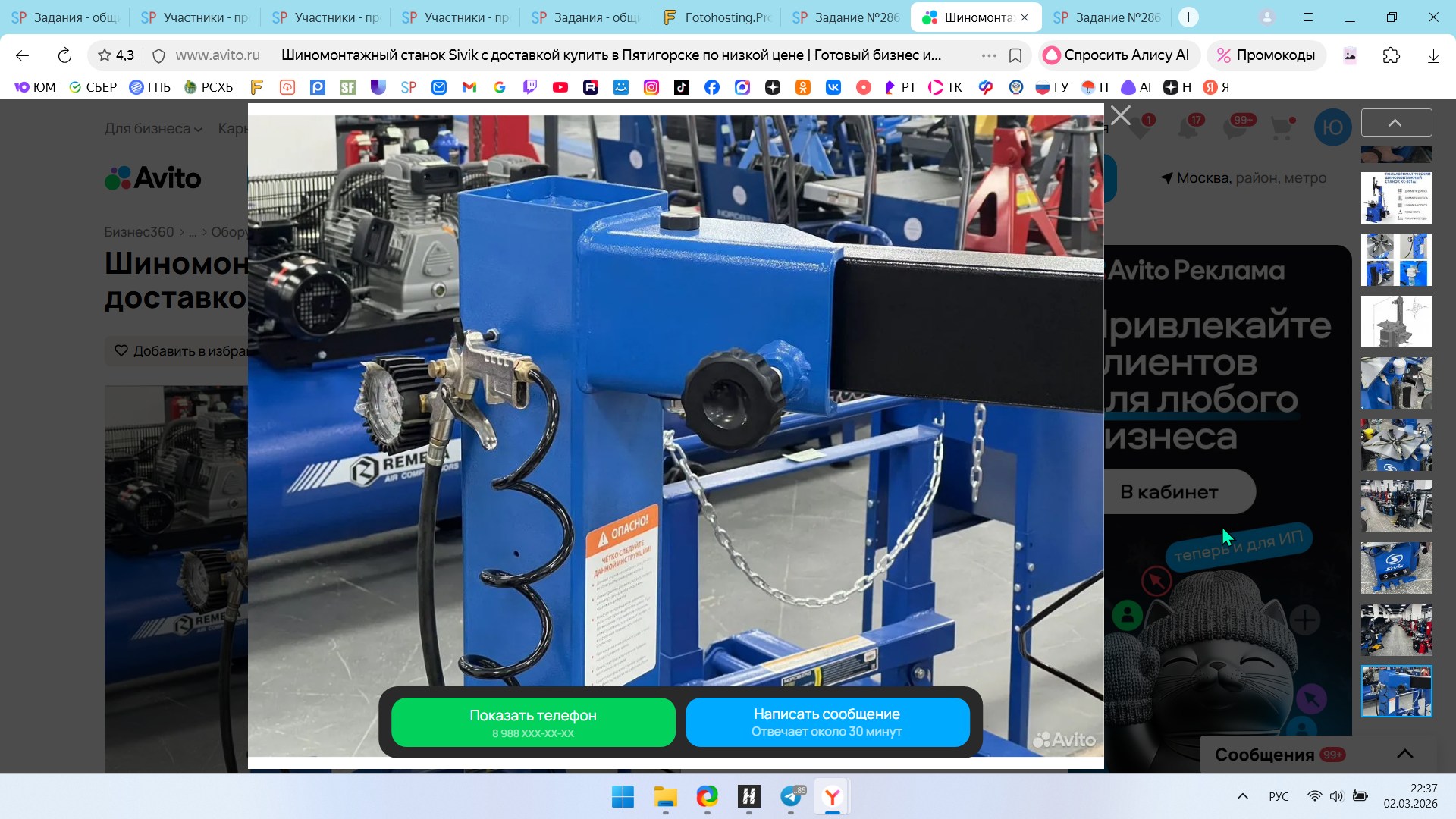
Task: Open browser extensions puzzle icon
Action: pyautogui.click(x=1391, y=55)
